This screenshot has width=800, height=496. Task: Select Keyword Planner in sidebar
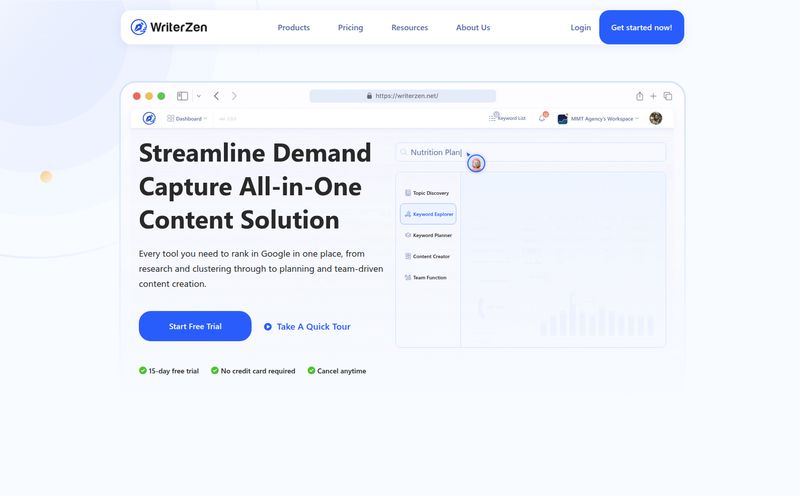(x=428, y=235)
